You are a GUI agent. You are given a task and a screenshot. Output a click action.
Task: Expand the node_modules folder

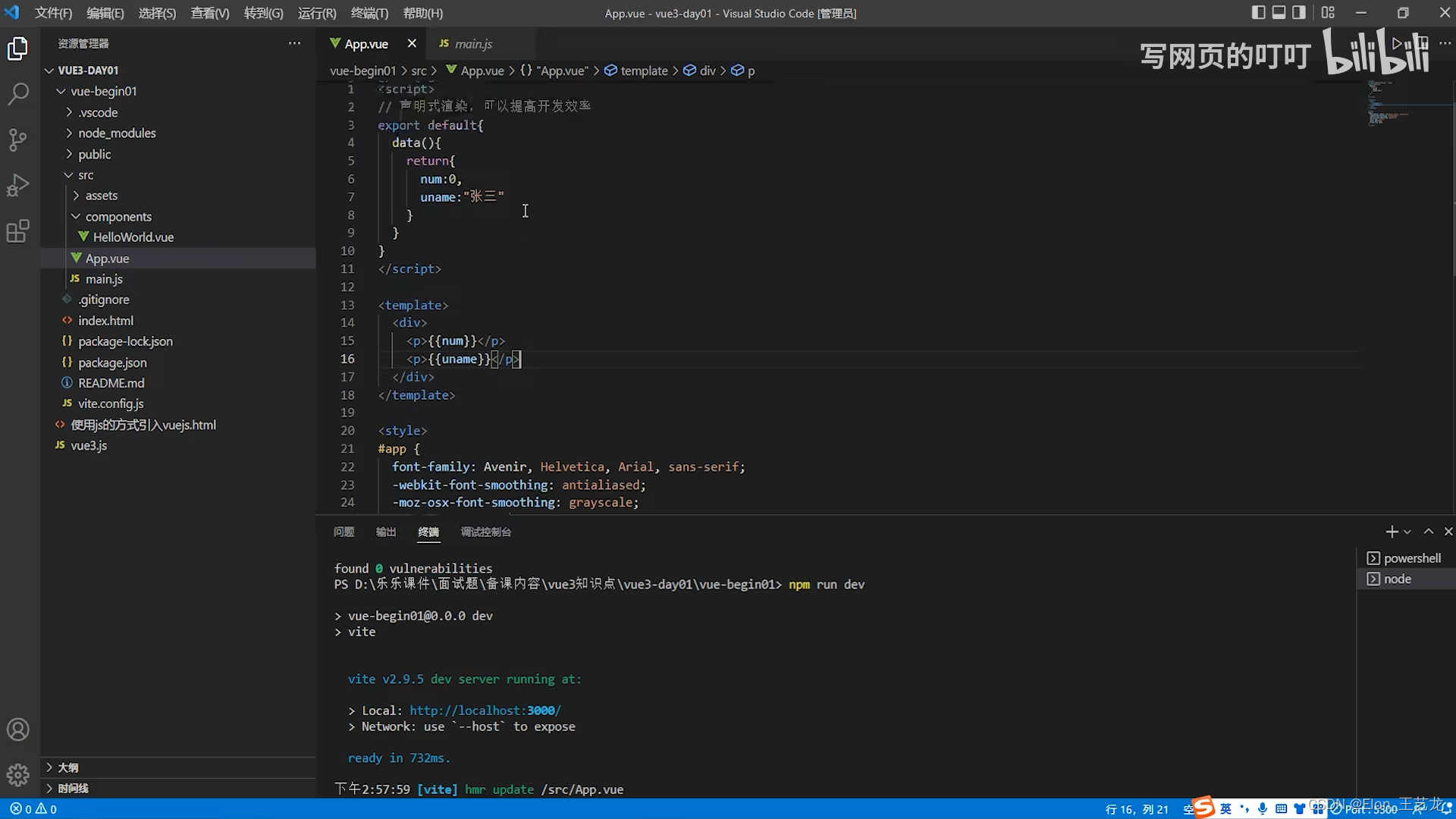[117, 133]
